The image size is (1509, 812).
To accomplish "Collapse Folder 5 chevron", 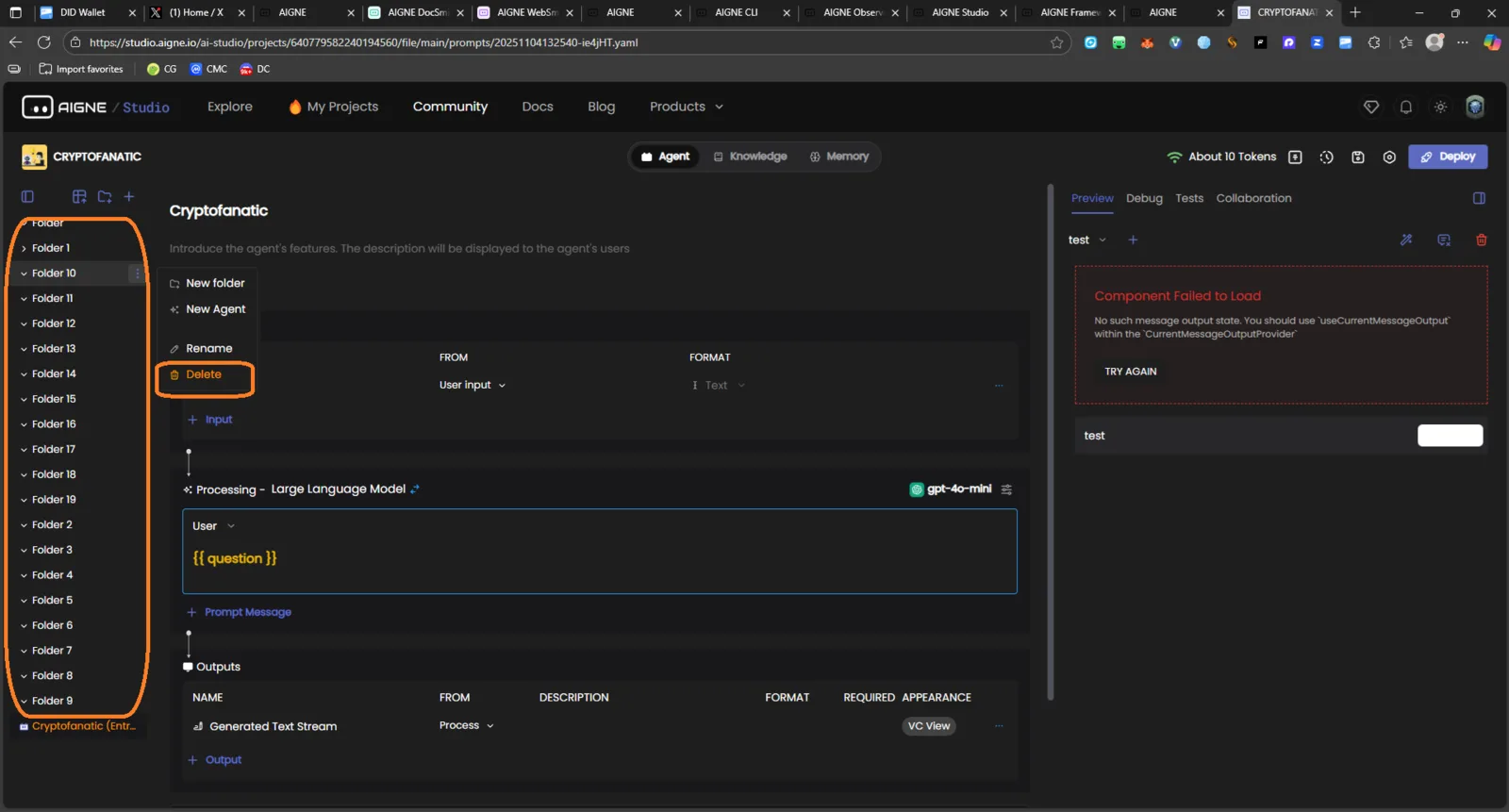I will point(24,601).
